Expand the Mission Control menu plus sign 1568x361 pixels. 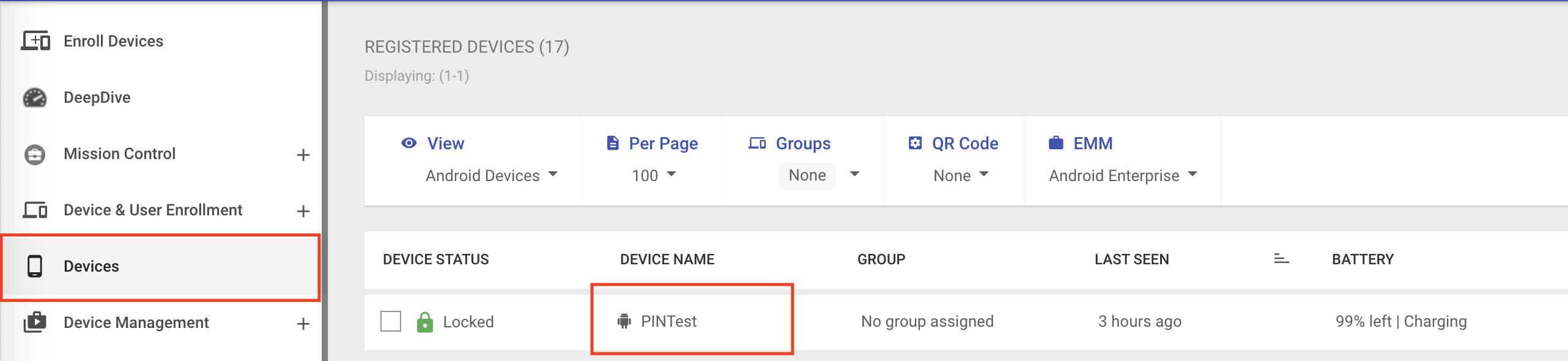pos(303,155)
